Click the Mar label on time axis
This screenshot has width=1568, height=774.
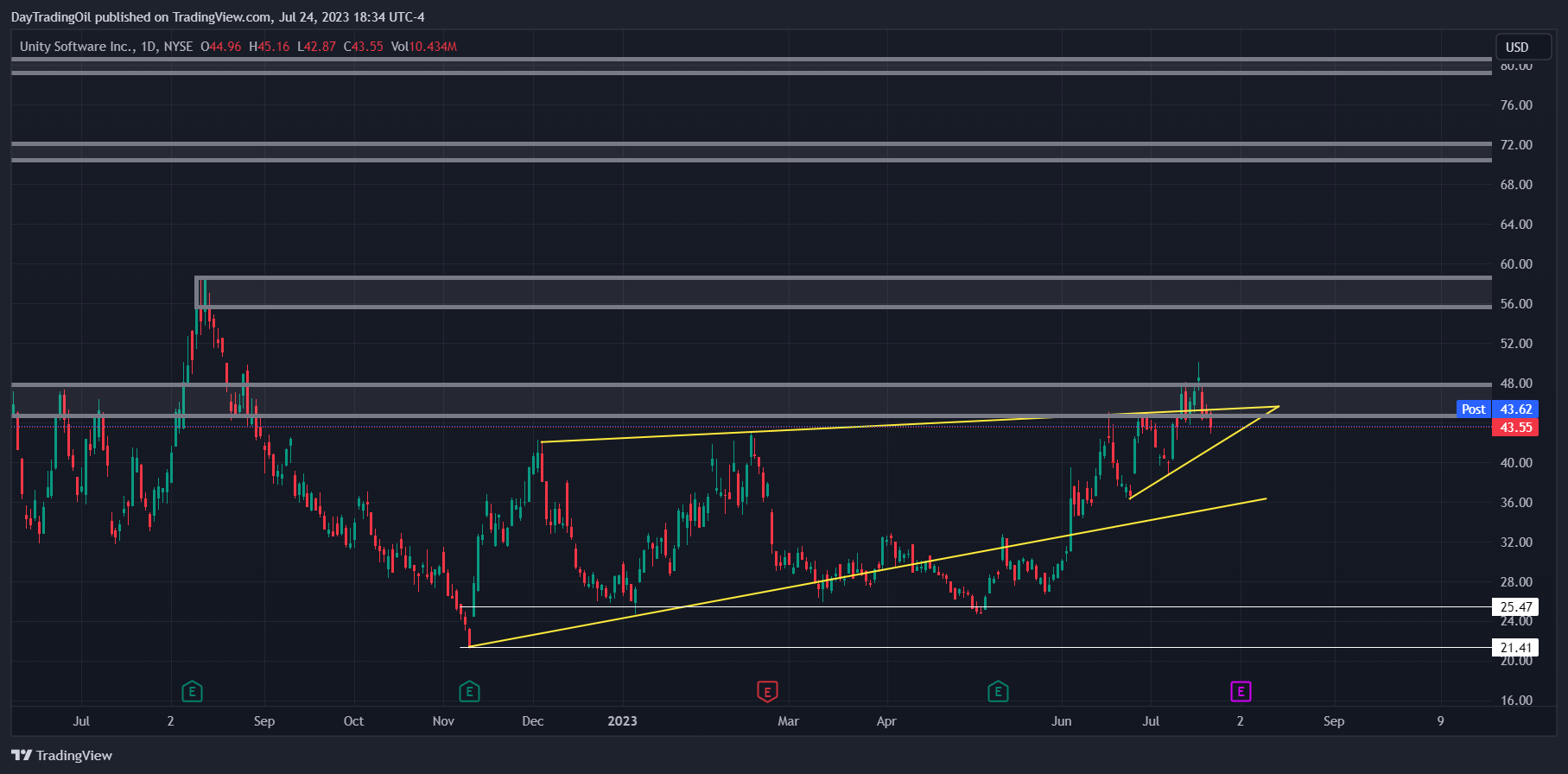(x=788, y=721)
